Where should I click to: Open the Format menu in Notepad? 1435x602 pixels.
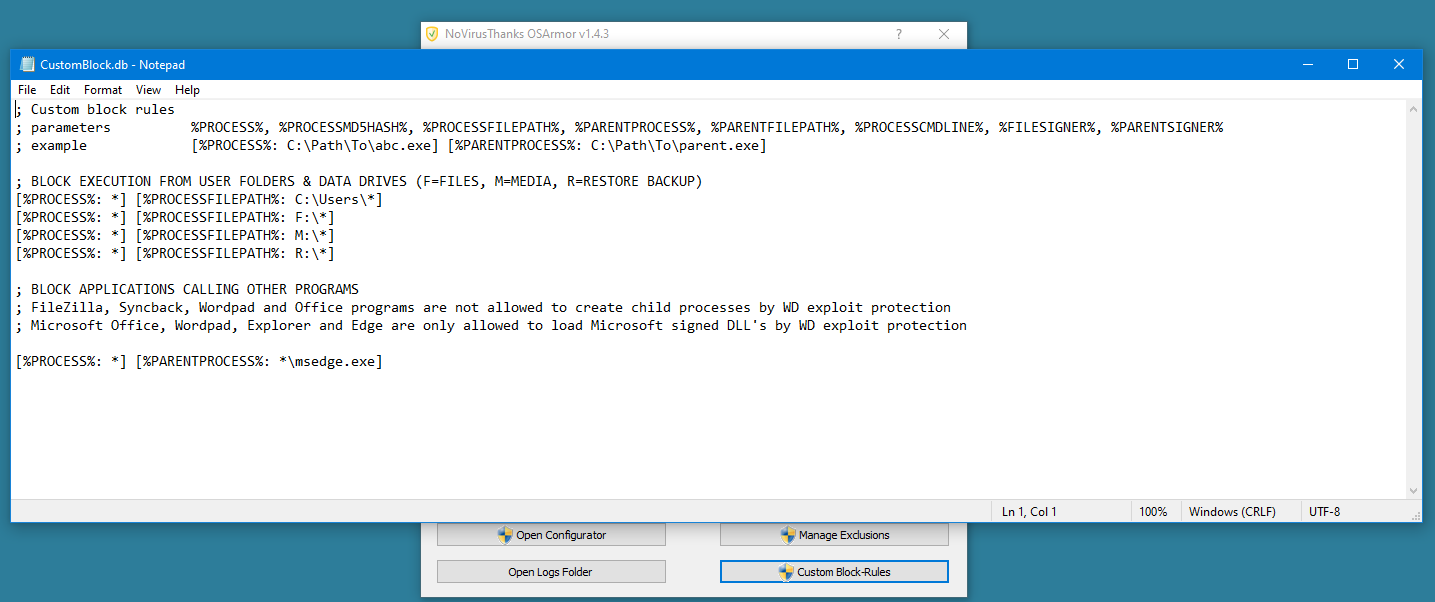point(103,90)
